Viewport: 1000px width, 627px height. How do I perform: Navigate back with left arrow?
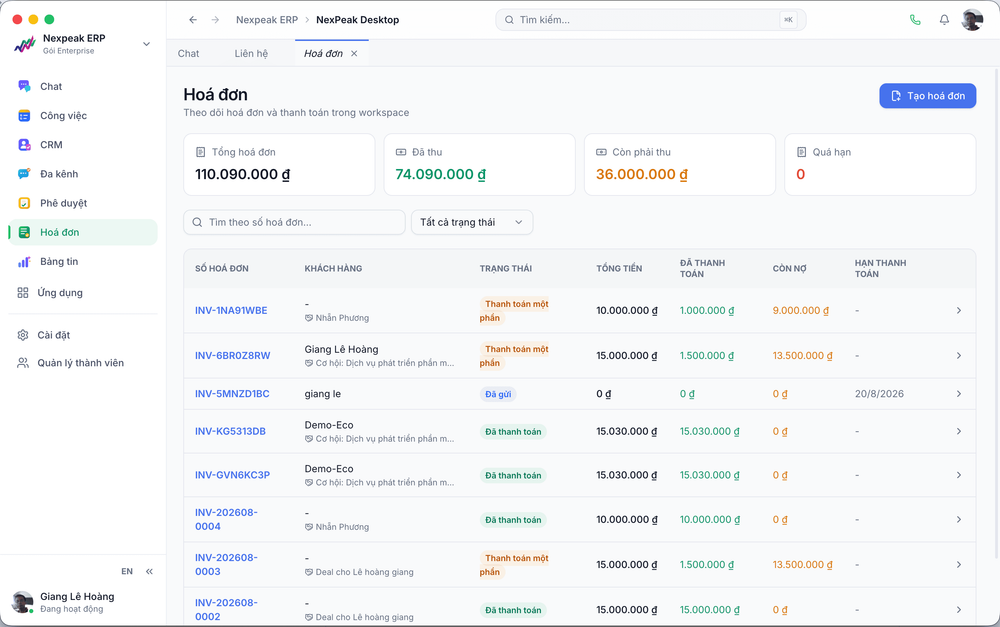point(193,20)
